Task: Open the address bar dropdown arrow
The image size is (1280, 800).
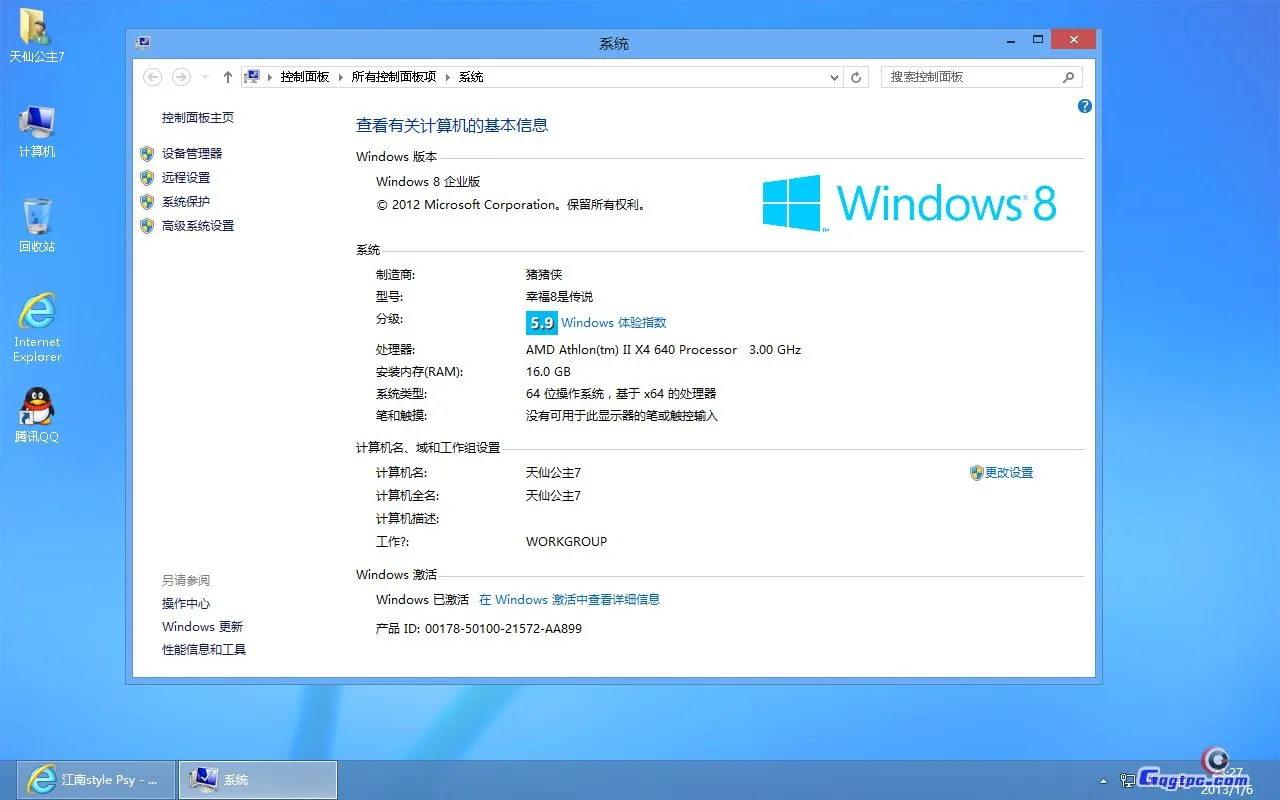Action: coord(834,76)
